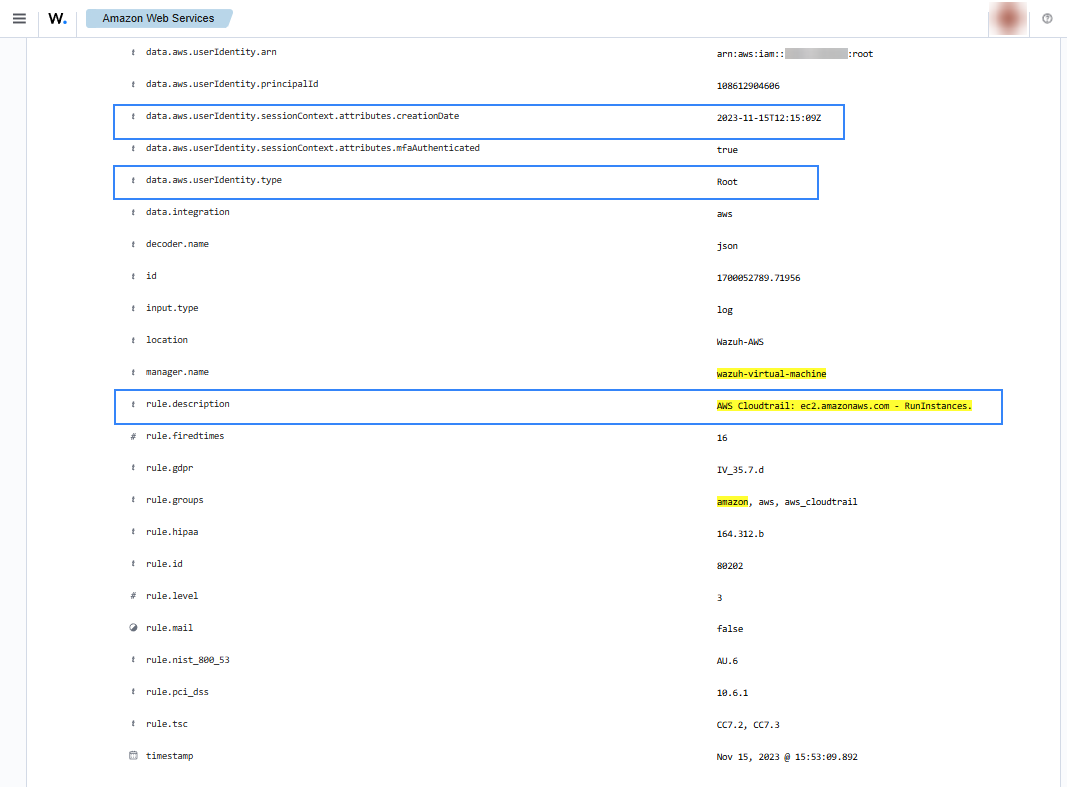Screen dimensions: 1067x787
Task: Click the RunInstances rule description value
Action: 844,406
